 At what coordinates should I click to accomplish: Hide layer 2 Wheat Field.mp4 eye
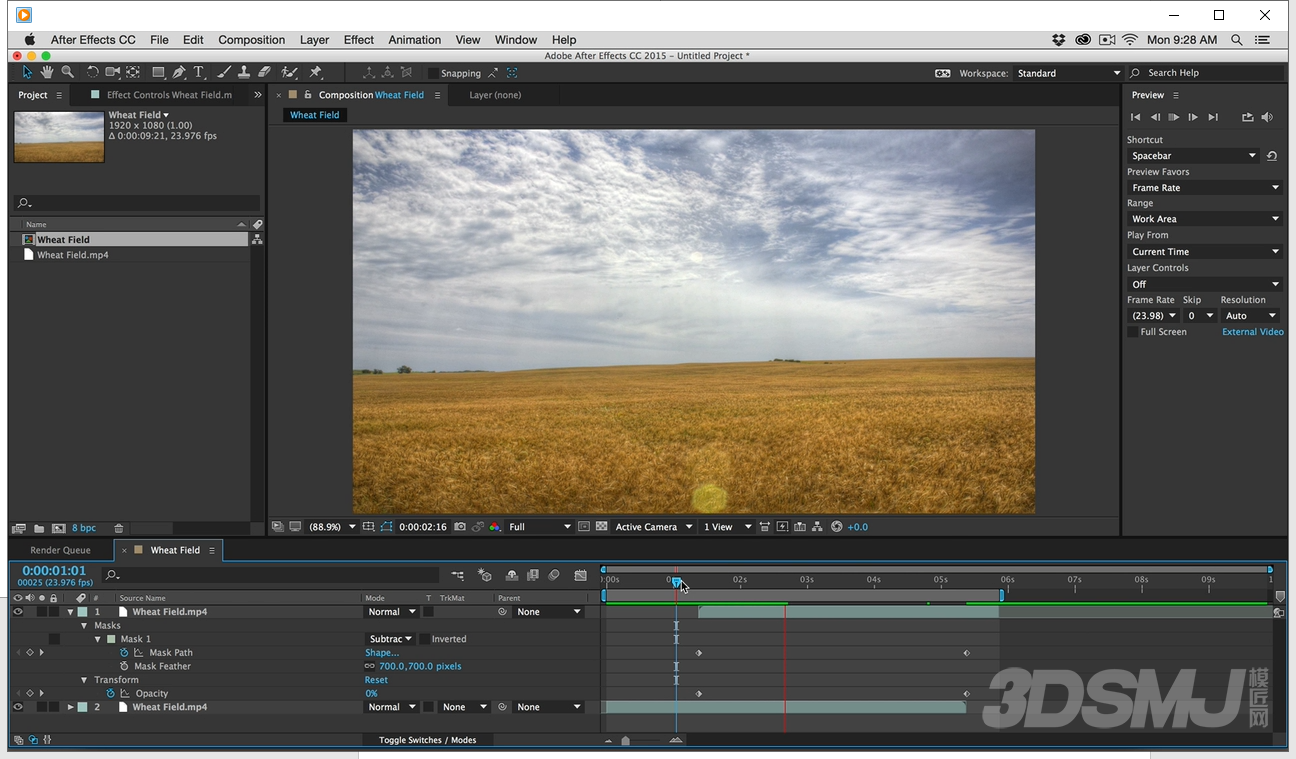click(17, 707)
